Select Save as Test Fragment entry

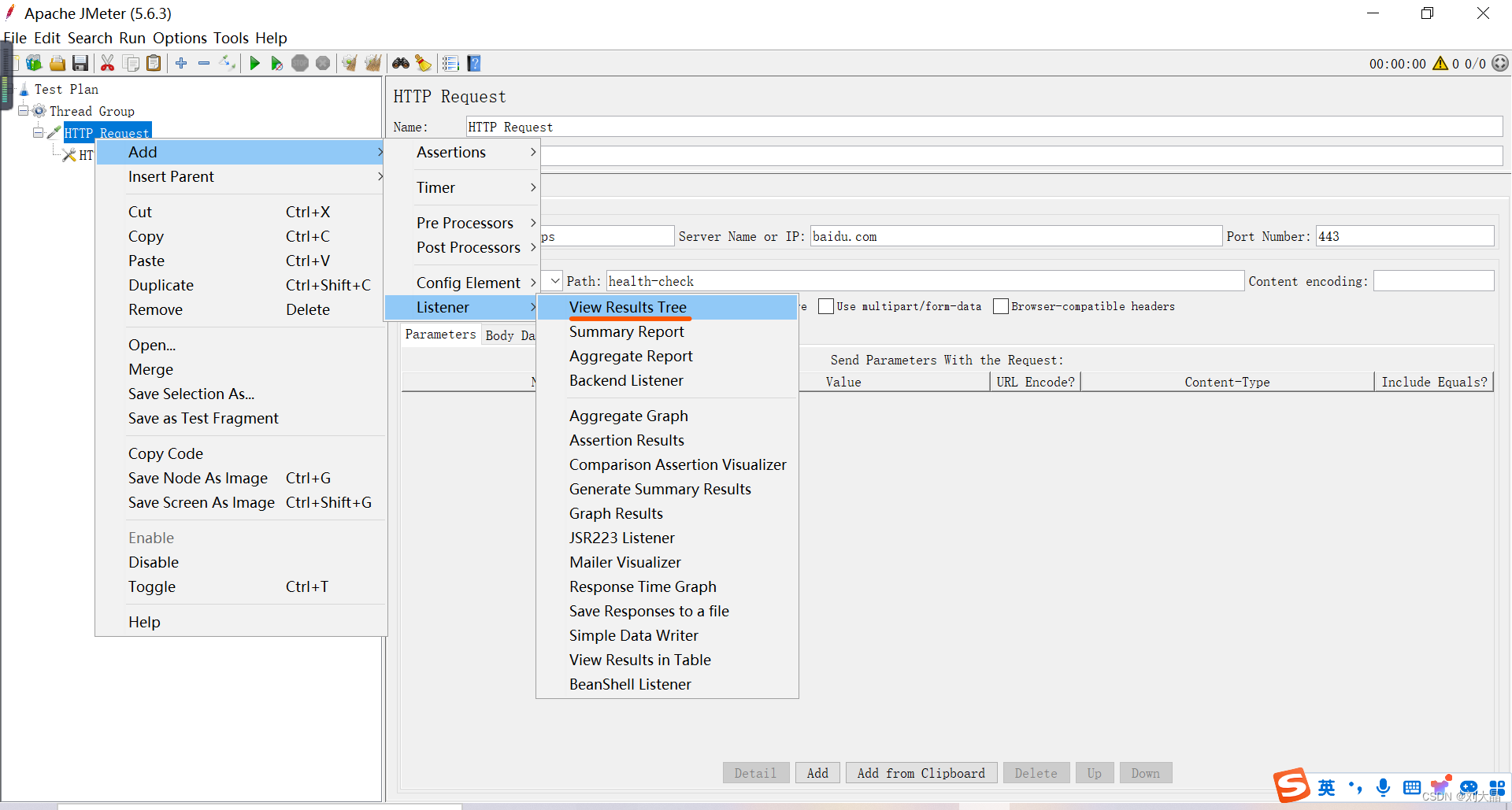(x=240, y=418)
